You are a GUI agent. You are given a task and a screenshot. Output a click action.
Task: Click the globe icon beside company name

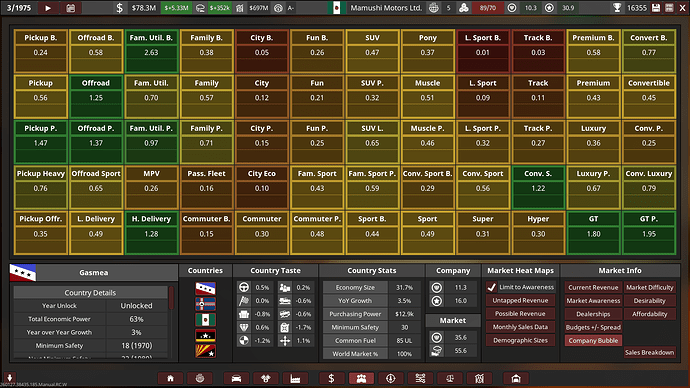(433, 8)
